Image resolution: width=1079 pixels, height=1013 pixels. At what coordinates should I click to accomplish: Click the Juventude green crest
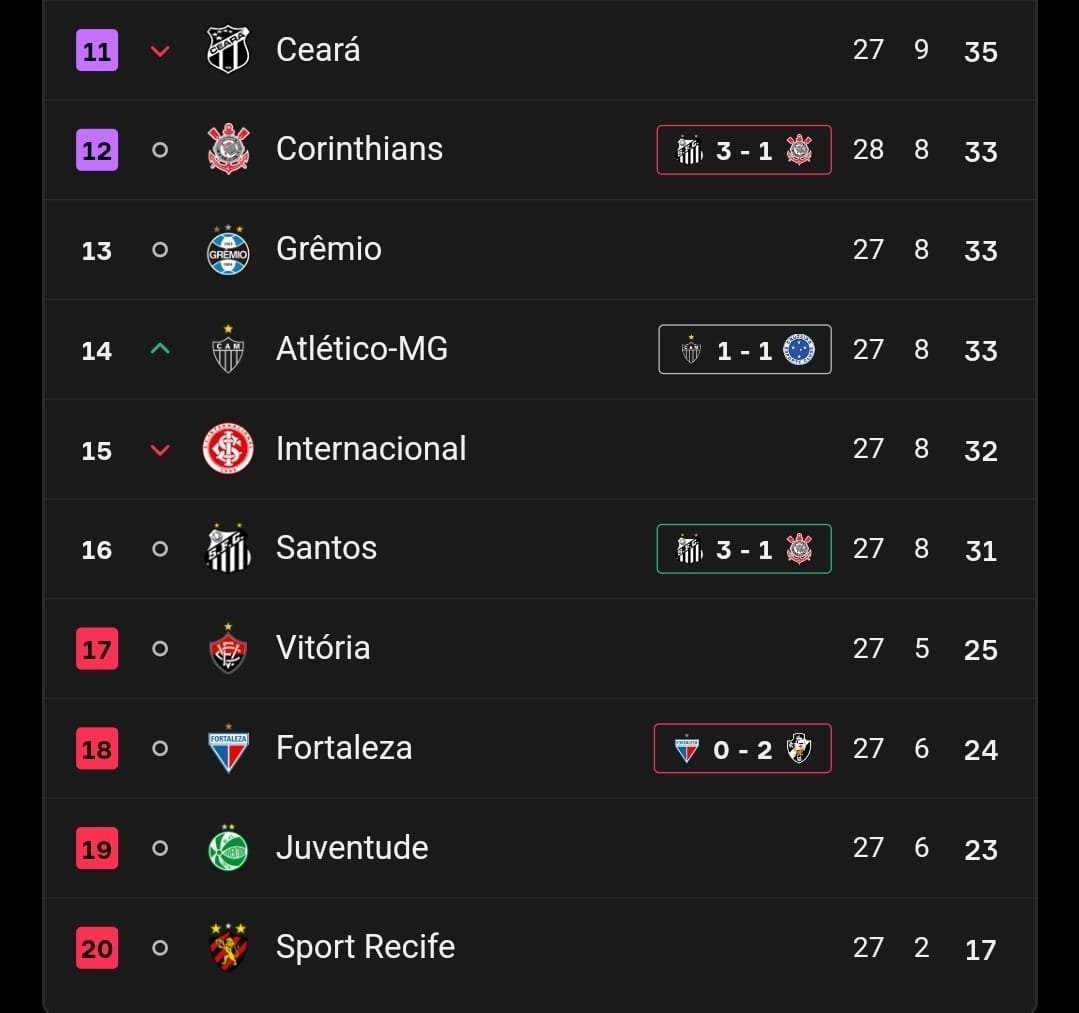[x=228, y=848]
